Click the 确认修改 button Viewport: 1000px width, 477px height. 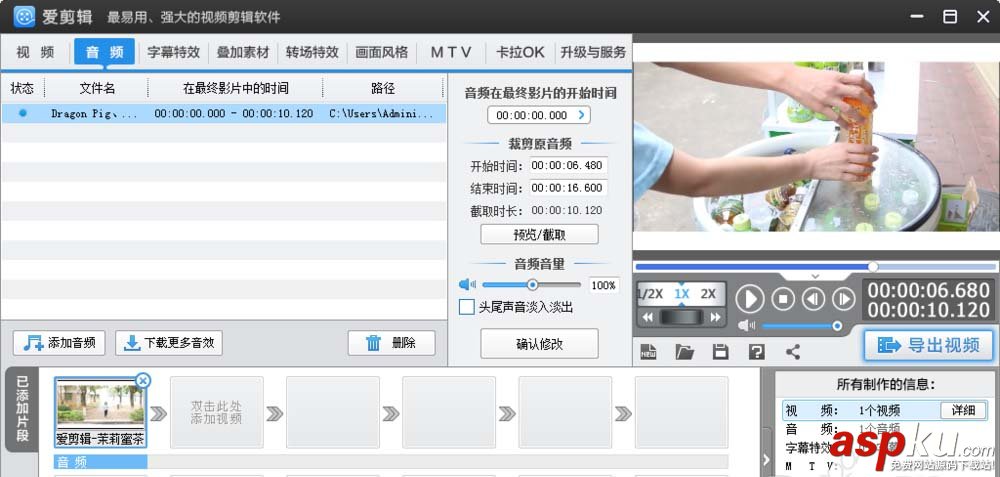(539, 344)
